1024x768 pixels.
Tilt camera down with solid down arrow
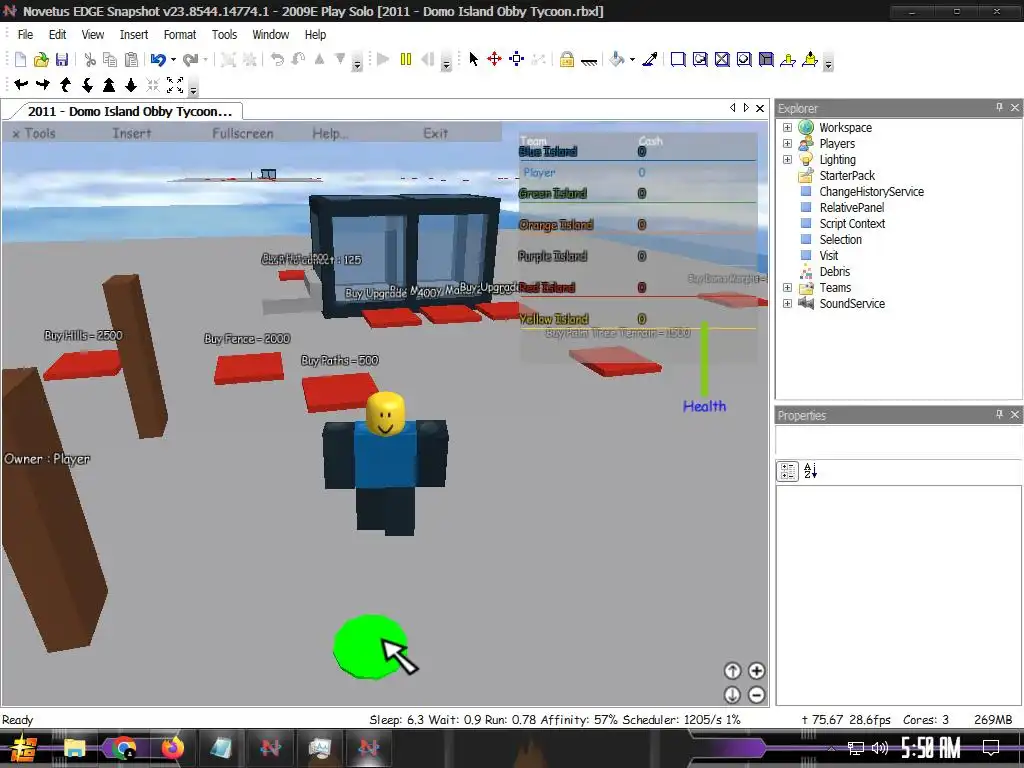[x=131, y=84]
